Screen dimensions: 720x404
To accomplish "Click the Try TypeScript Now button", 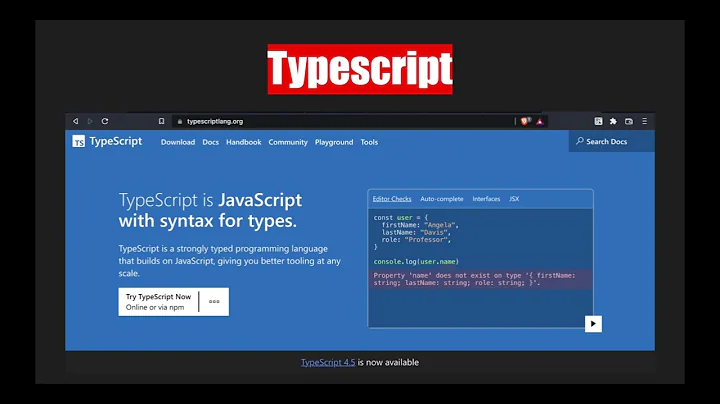I will [x=158, y=302].
